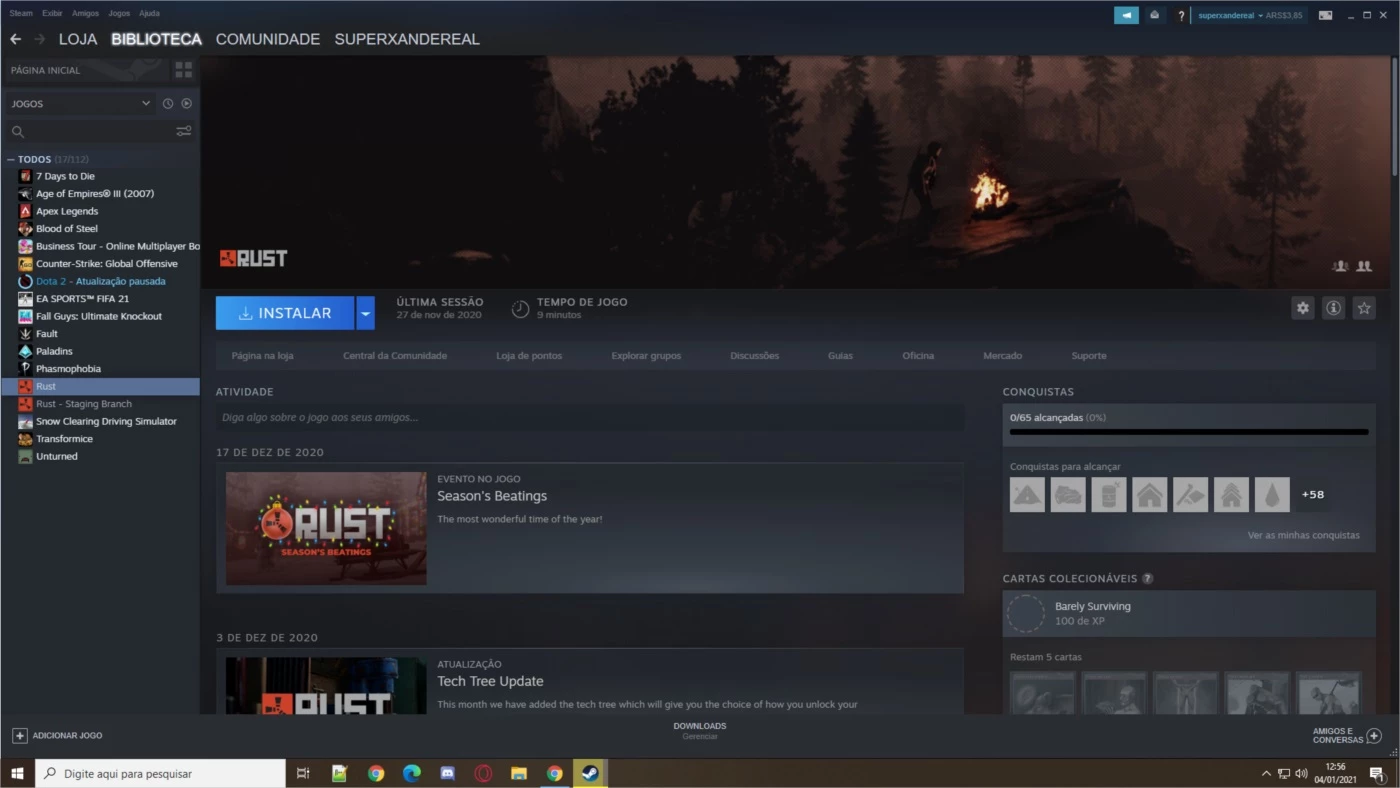The image size is (1400, 788).
Task: Select Dota 2 in the game list
Action: (x=100, y=282)
